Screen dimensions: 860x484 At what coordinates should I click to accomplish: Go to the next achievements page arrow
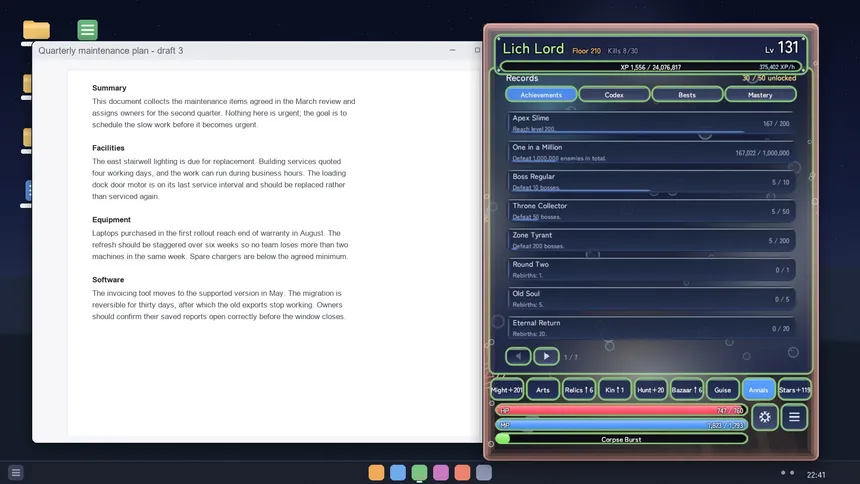pyautogui.click(x=546, y=356)
